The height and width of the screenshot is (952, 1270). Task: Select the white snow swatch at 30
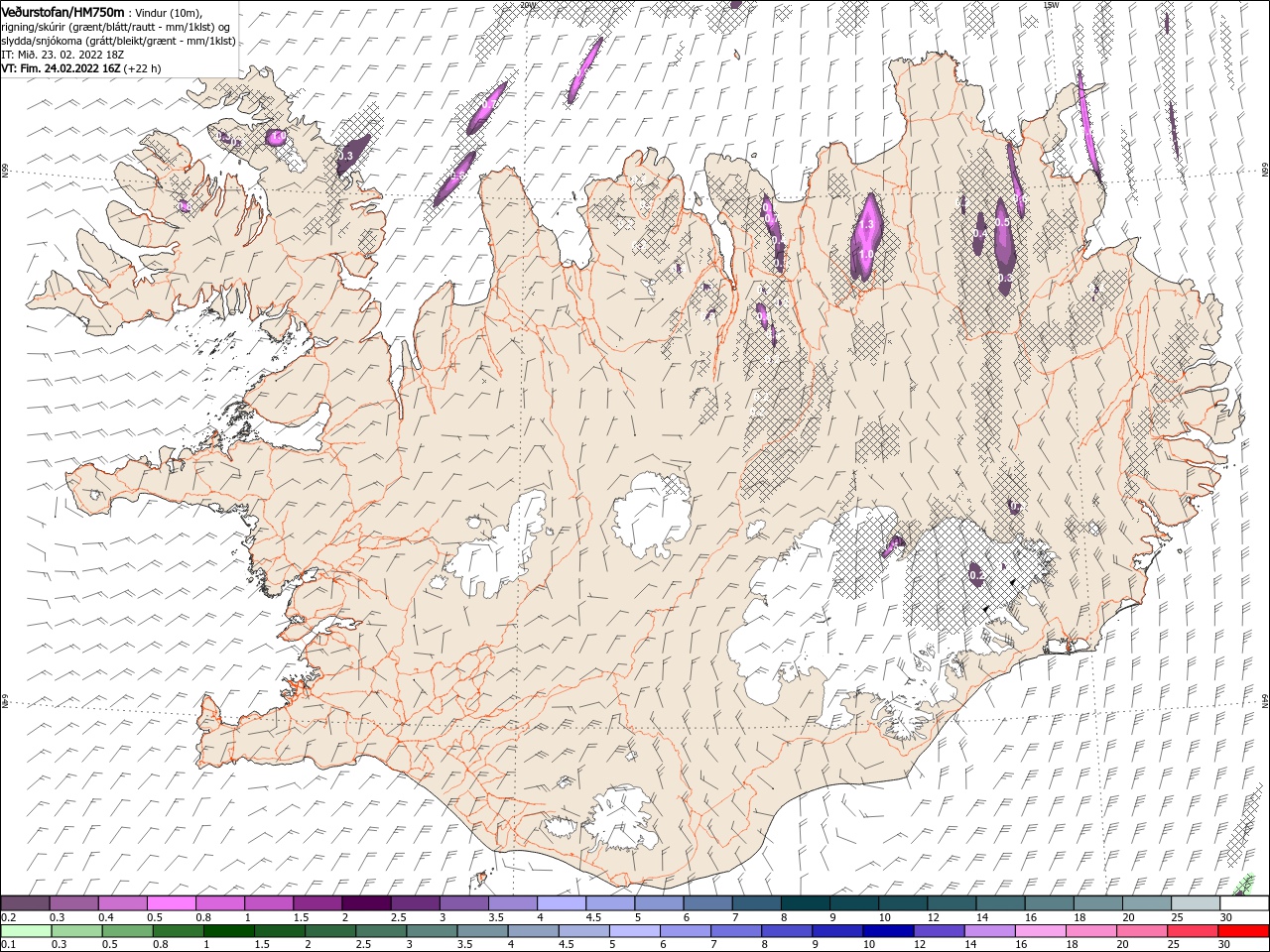pyautogui.click(x=1243, y=902)
